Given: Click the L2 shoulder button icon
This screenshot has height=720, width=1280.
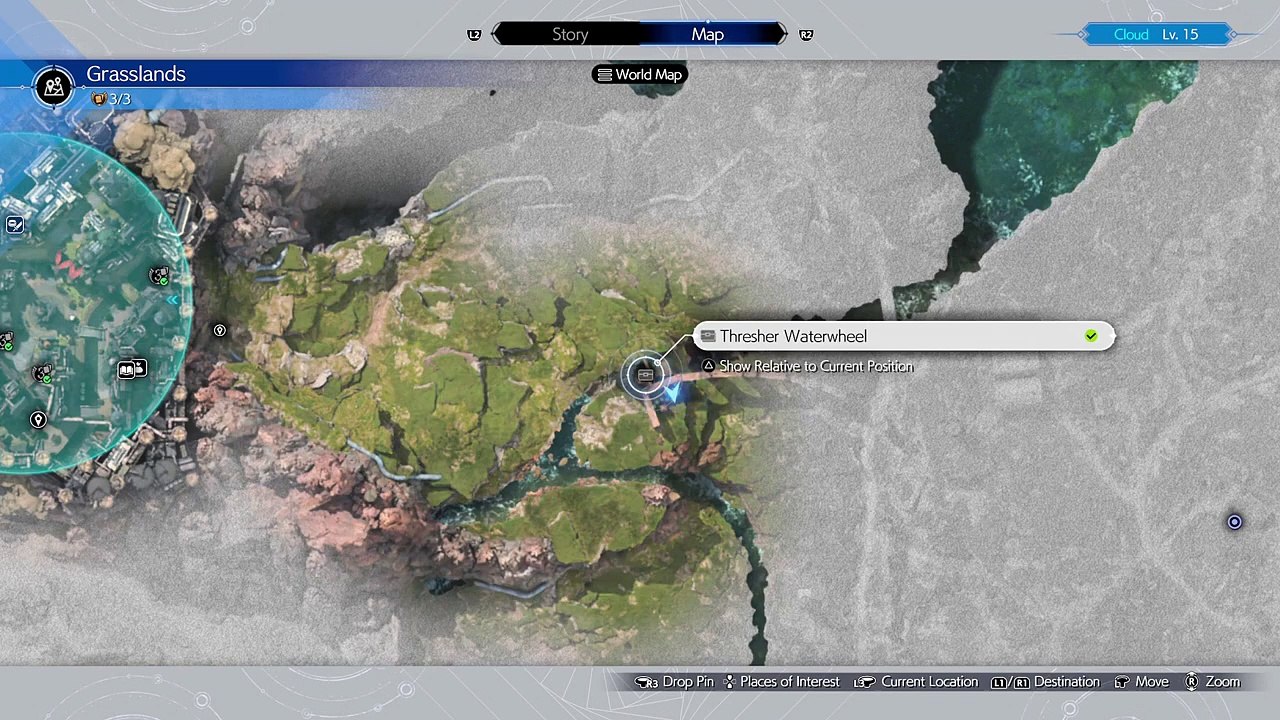Looking at the screenshot, I should (474, 34).
